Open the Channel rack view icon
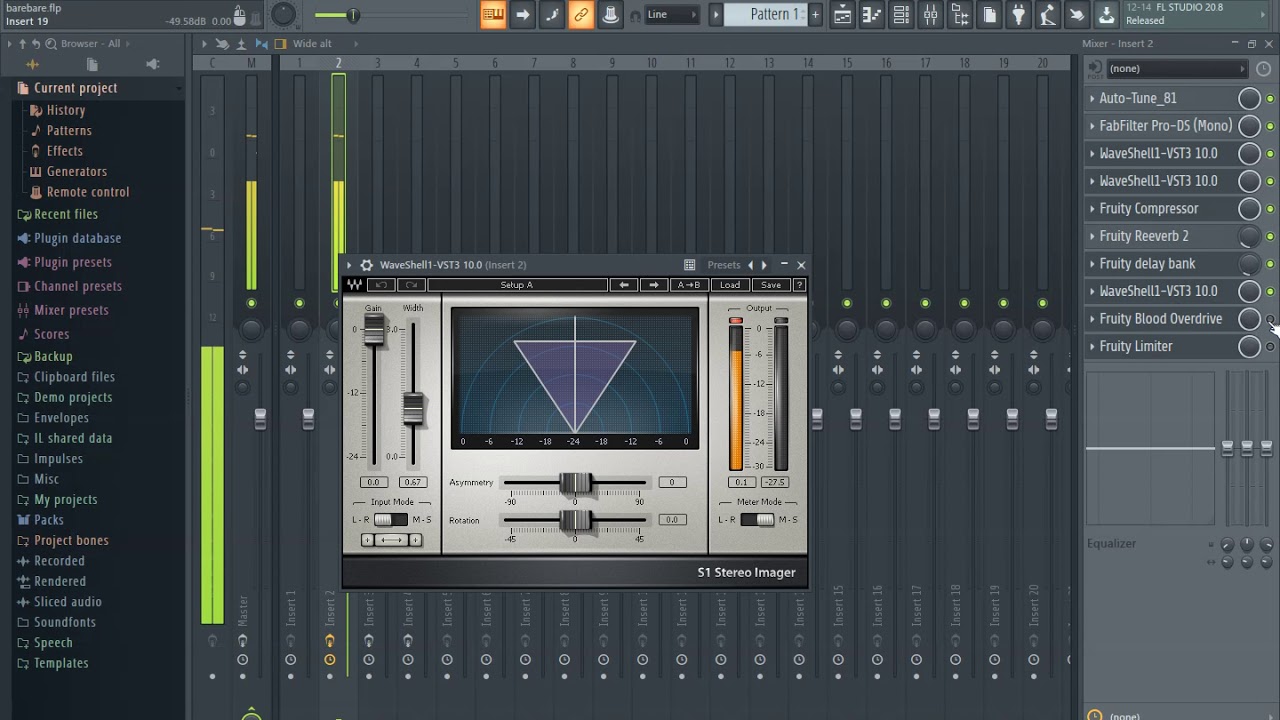This screenshot has width=1280, height=720. point(901,14)
